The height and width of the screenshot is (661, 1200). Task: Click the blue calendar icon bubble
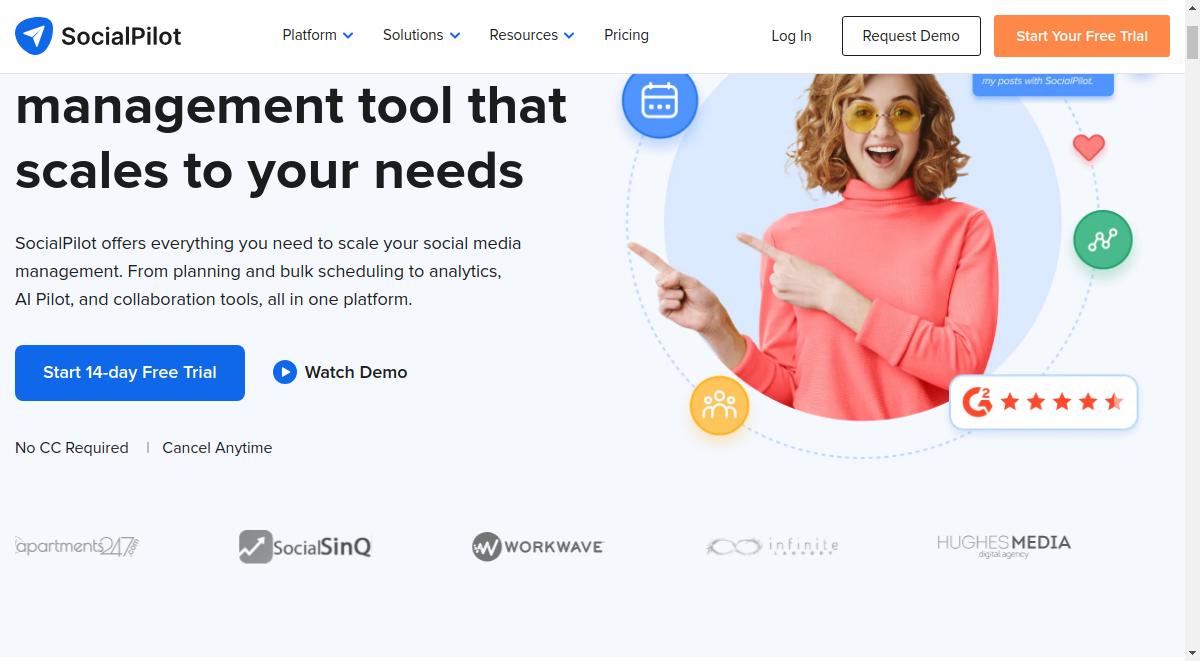659,100
